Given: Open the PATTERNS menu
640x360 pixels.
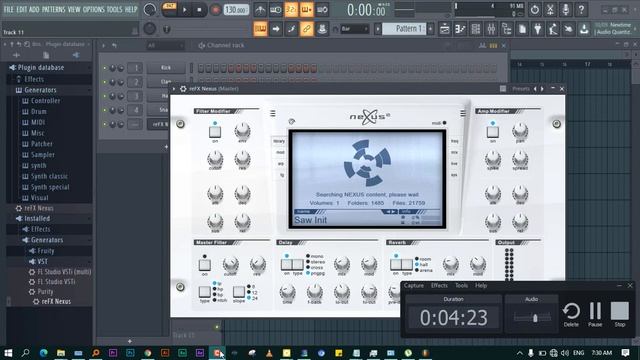Looking at the screenshot, I should tap(53, 9).
